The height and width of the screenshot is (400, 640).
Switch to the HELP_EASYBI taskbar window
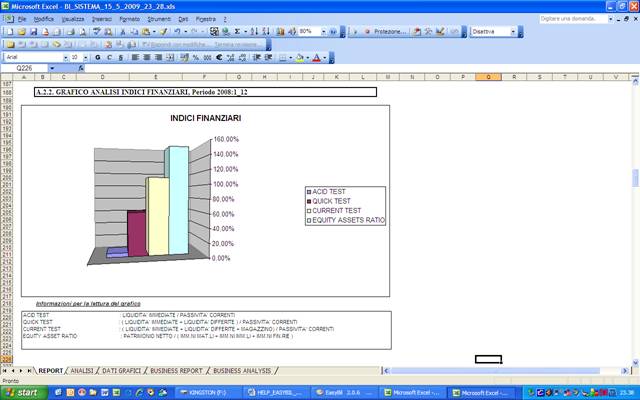coord(276,393)
